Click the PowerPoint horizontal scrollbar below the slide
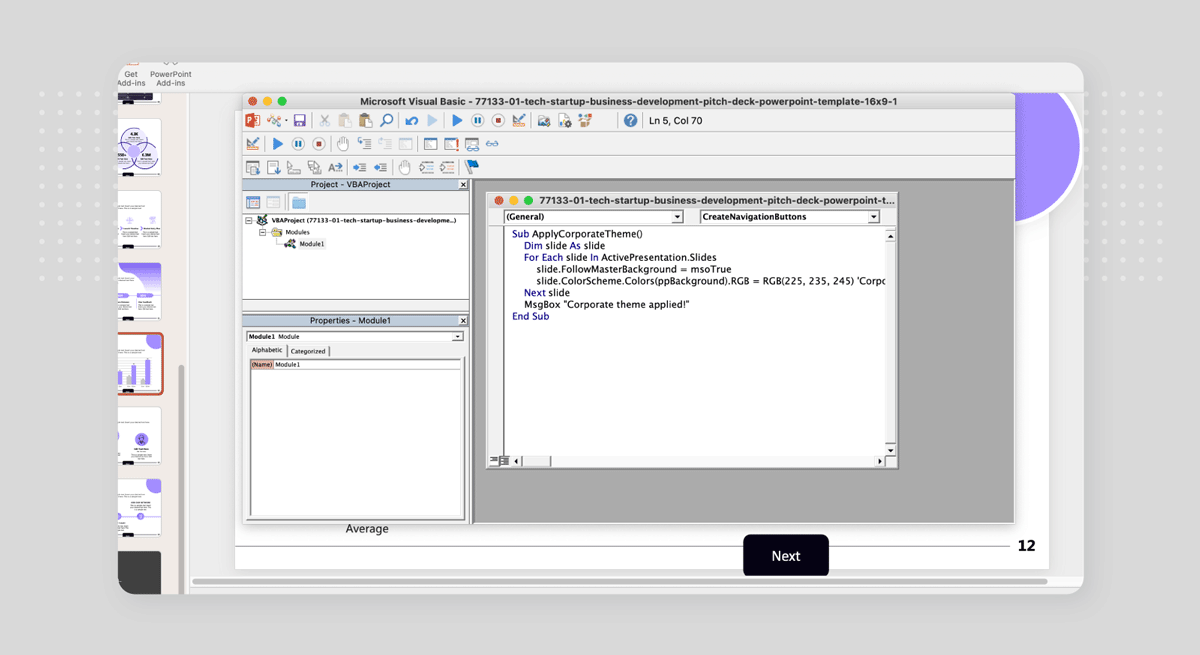This screenshot has width=1200, height=655. 620,581
